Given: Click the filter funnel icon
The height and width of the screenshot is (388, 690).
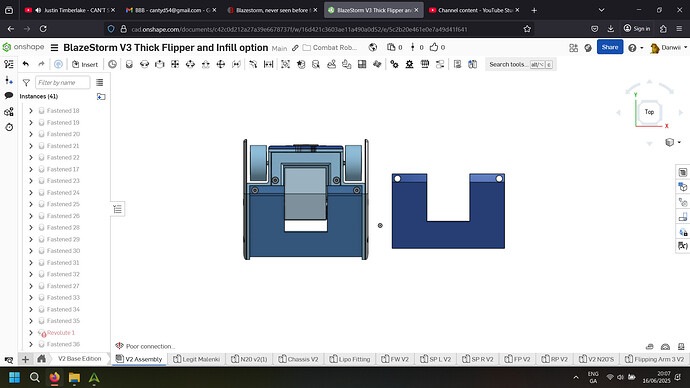Looking at the screenshot, I should [26, 82].
